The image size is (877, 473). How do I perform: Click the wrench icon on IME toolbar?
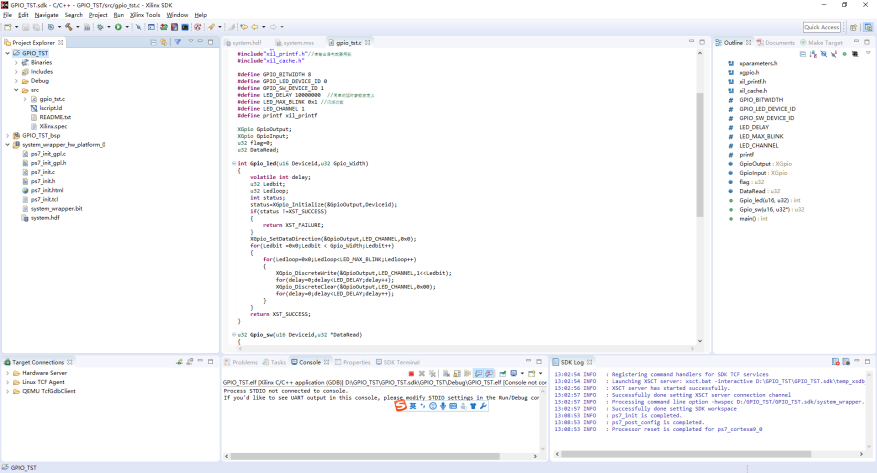pos(483,406)
